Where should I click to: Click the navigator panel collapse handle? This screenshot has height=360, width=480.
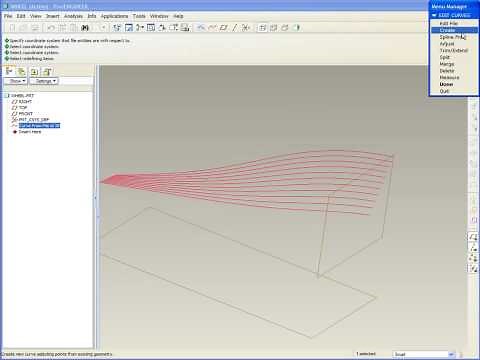coord(96,198)
